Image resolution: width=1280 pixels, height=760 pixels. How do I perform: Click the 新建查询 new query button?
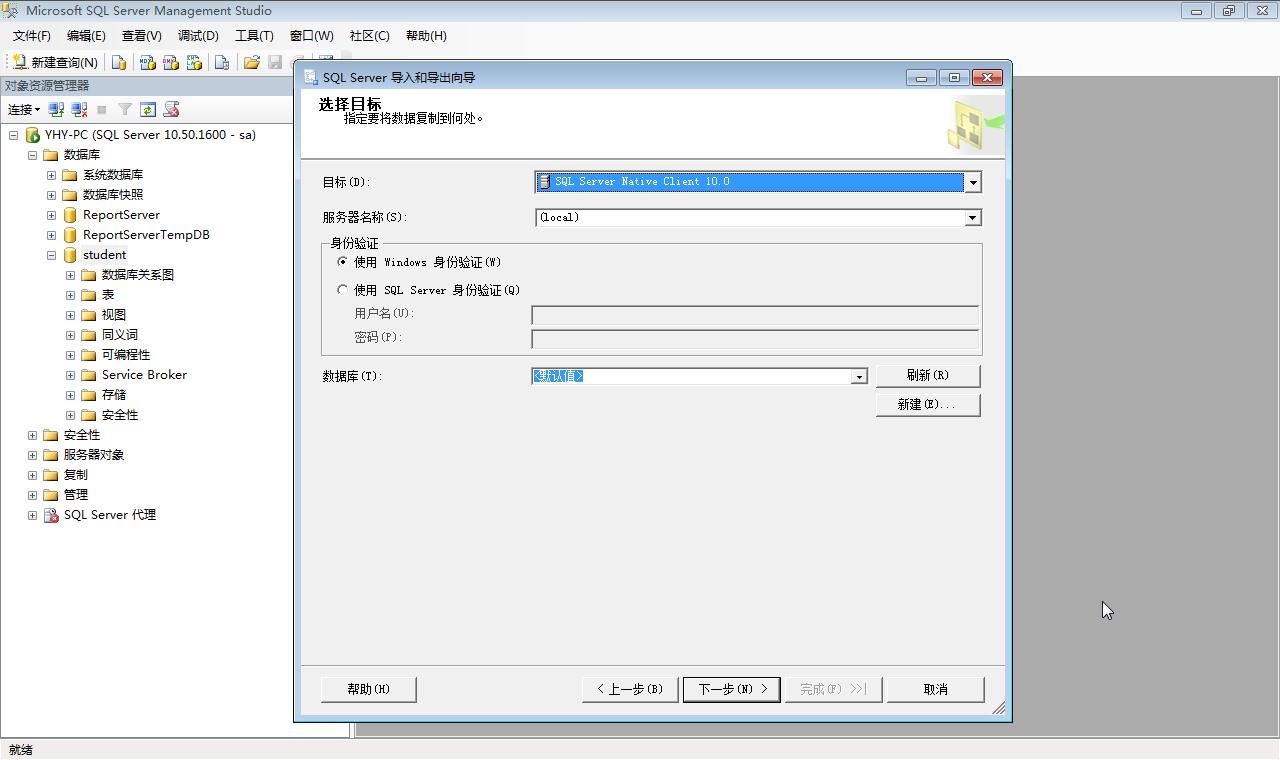tap(55, 62)
